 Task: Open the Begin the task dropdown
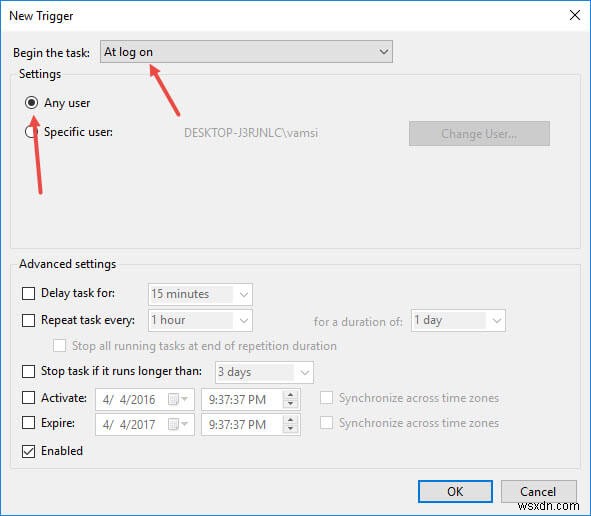[x=246, y=52]
